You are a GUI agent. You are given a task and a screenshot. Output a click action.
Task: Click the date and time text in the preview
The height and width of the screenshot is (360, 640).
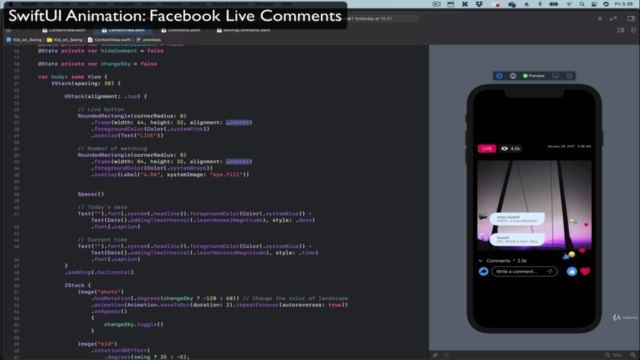[x=569, y=146]
